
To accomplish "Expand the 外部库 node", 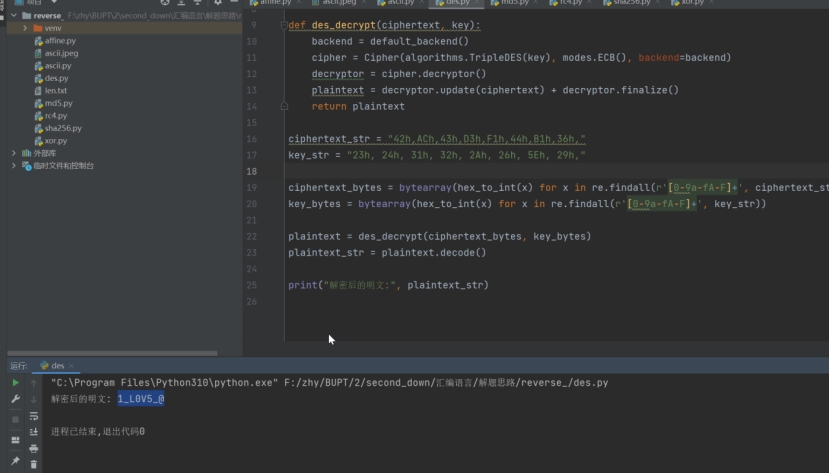I will (14, 153).
